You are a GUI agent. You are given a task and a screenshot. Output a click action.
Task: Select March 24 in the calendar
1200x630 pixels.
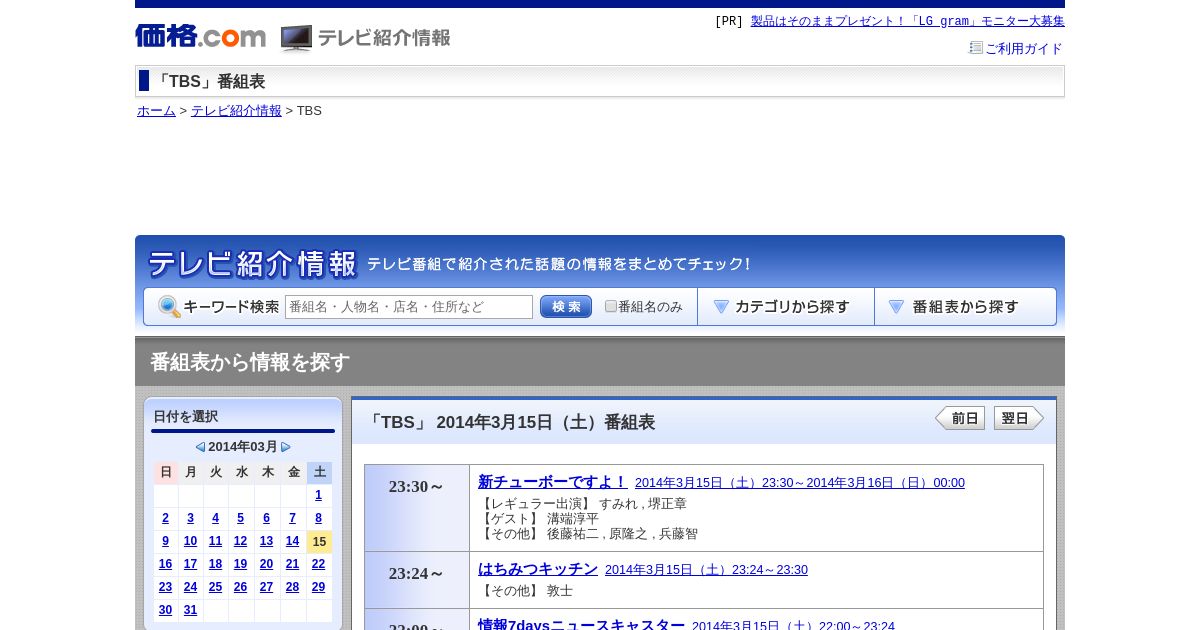click(x=190, y=587)
